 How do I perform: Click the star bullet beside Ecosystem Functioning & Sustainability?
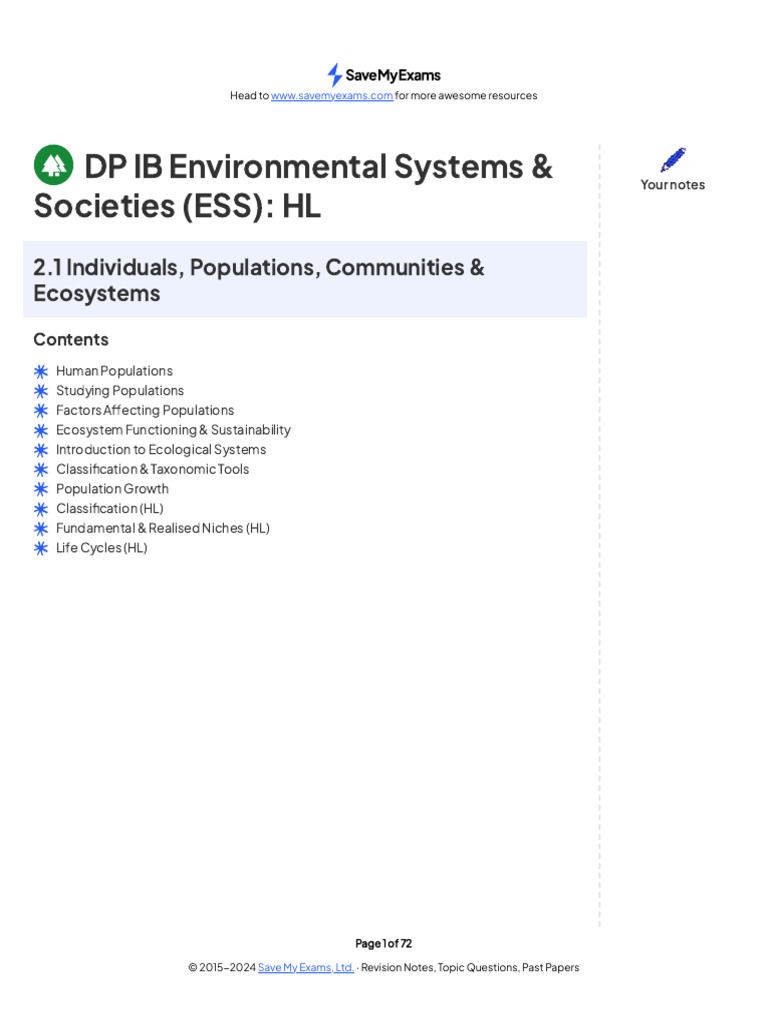40,430
